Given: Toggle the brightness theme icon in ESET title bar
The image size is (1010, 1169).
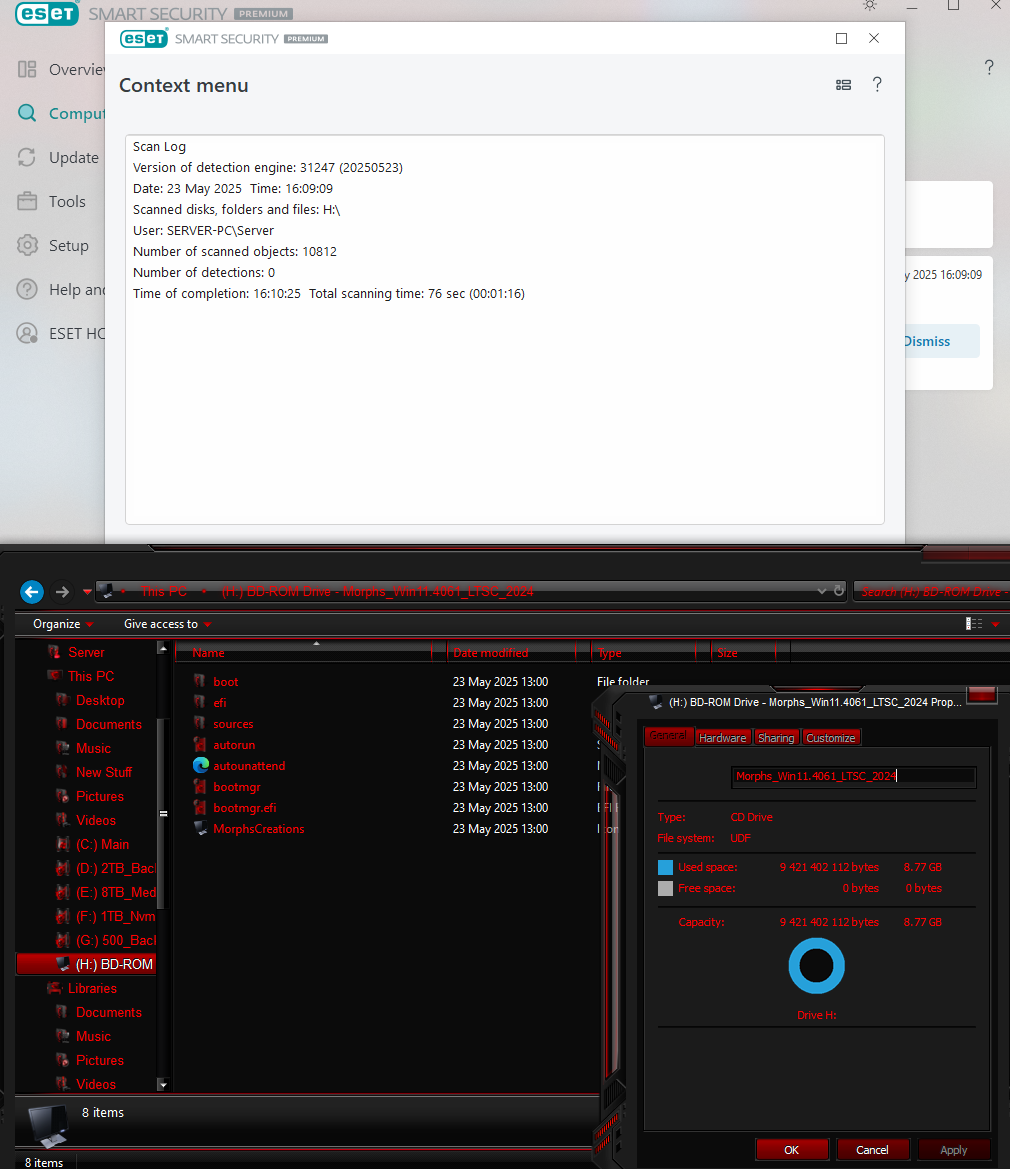Looking at the screenshot, I should 870,6.
